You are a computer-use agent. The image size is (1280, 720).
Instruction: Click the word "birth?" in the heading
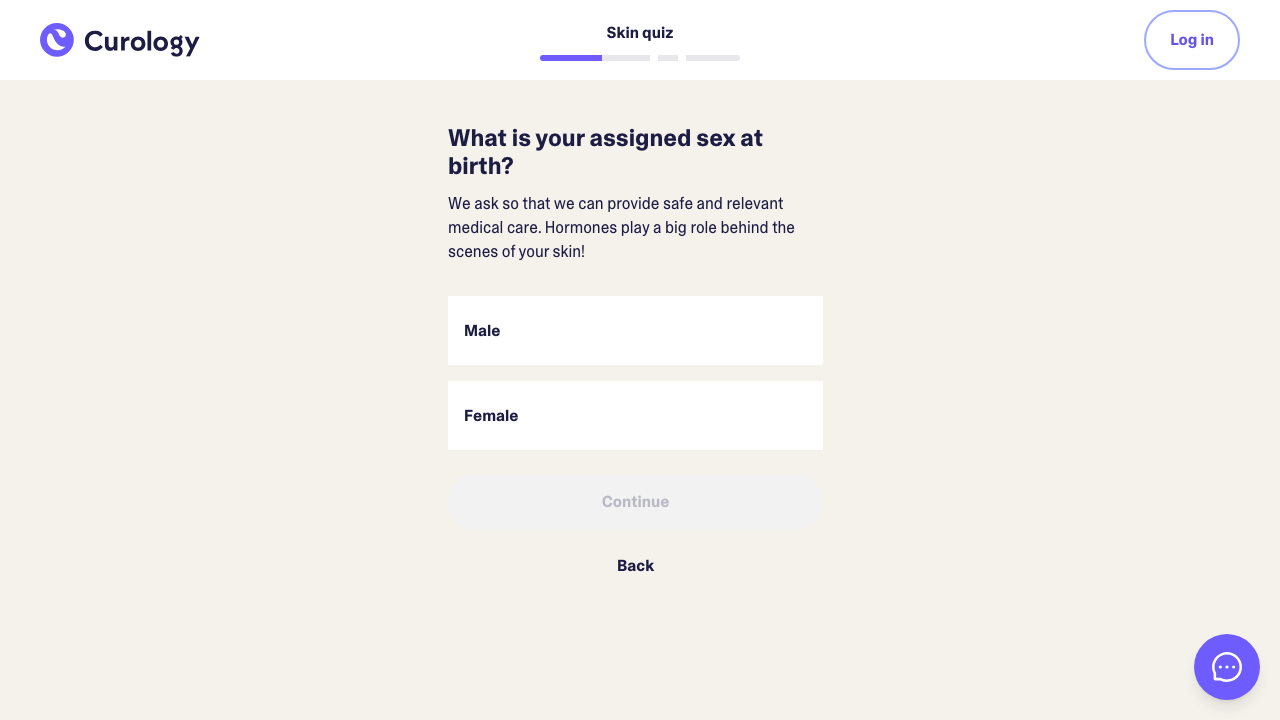point(481,166)
